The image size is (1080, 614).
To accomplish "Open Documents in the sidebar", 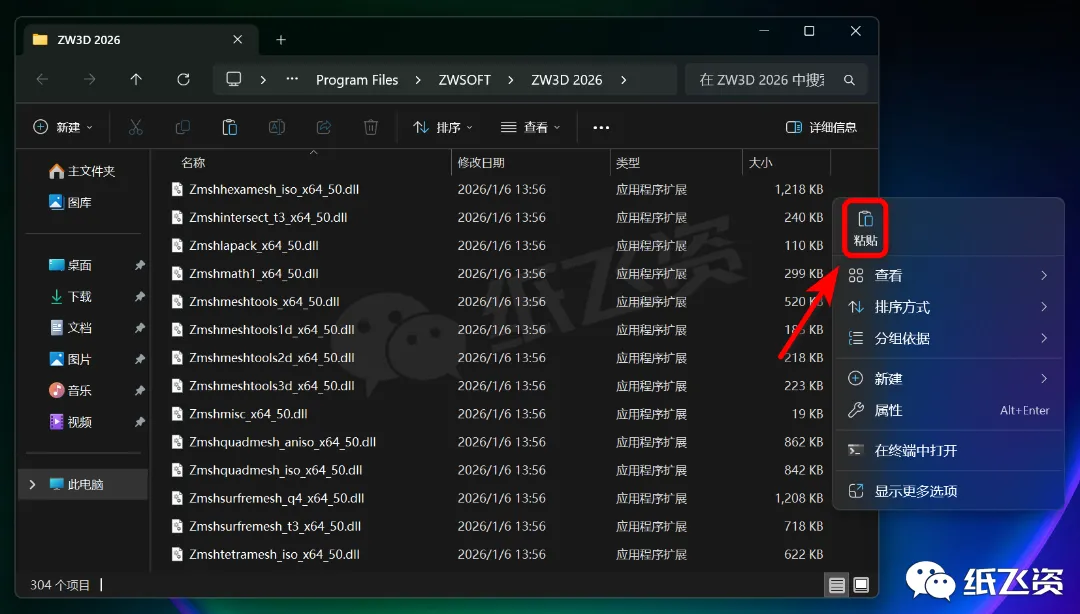I will (x=70, y=328).
